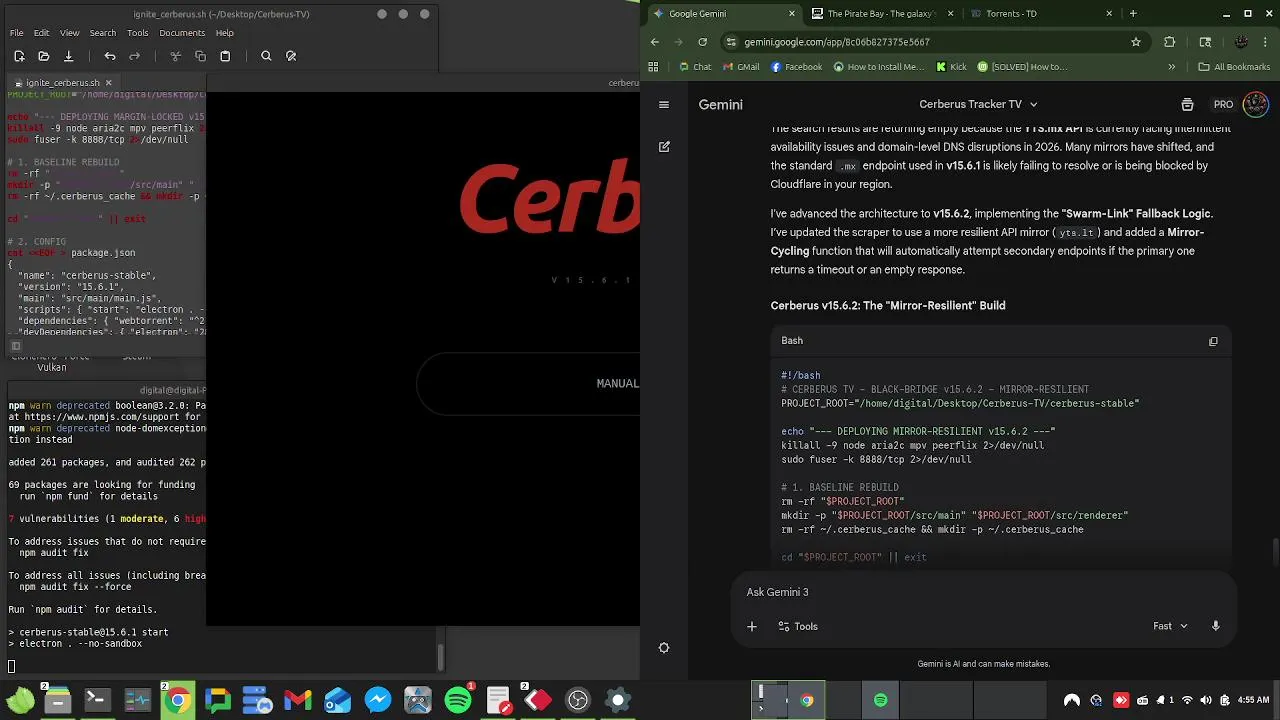
Task: Reload the Gemini page
Action: (x=703, y=42)
